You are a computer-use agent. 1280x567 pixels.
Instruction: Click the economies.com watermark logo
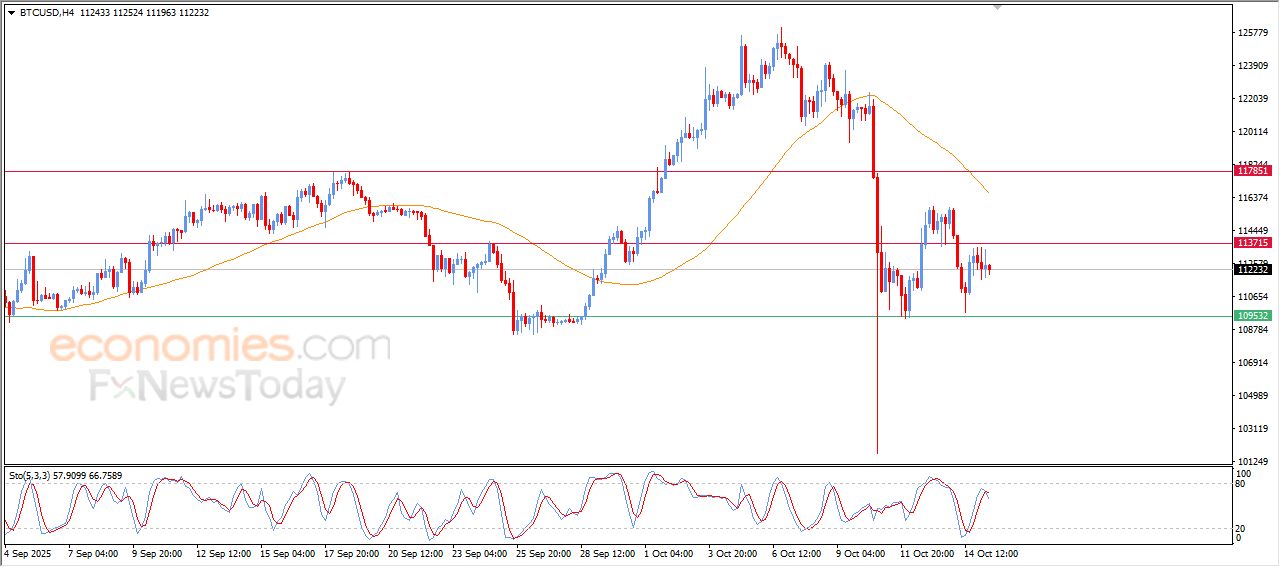pos(220,347)
